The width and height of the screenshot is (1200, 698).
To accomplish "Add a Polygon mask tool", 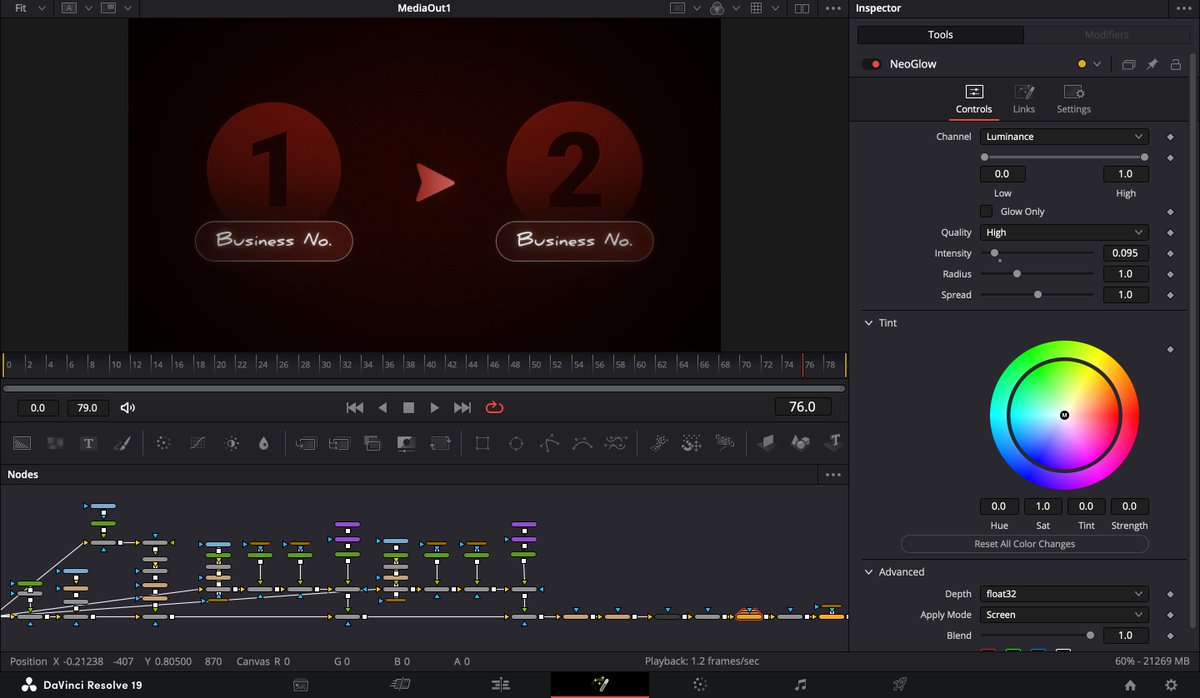I will pyautogui.click(x=549, y=442).
